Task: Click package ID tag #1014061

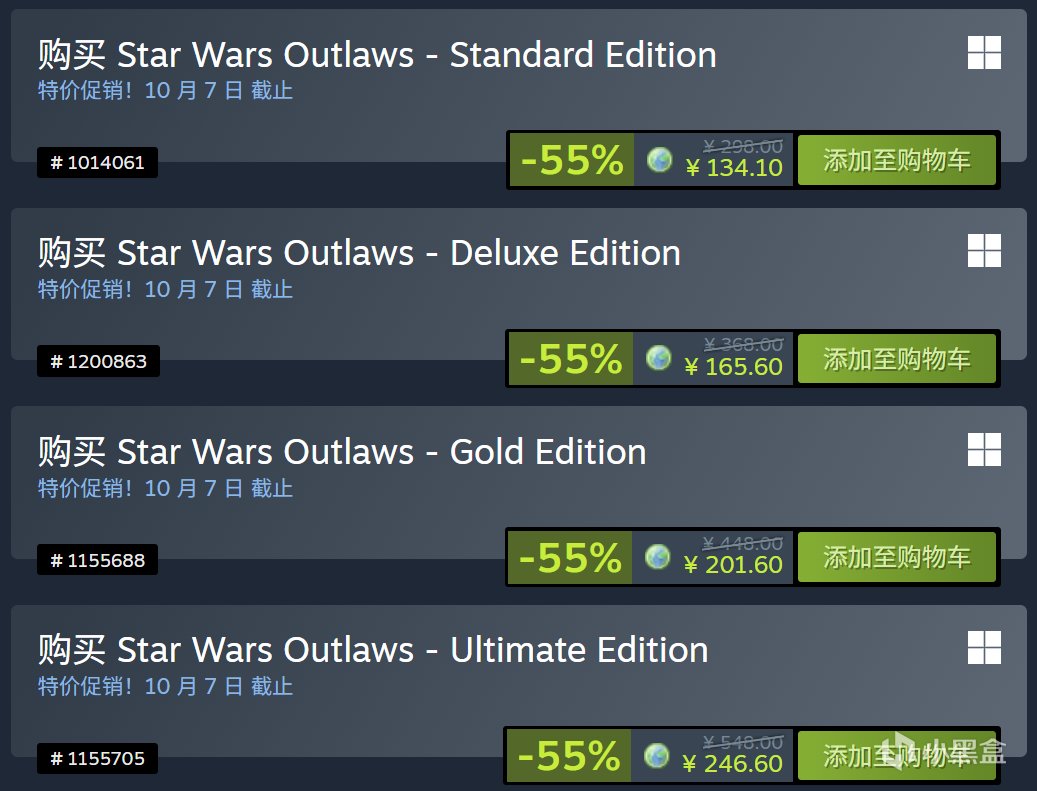Action: pyautogui.click(x=98, y=162)
